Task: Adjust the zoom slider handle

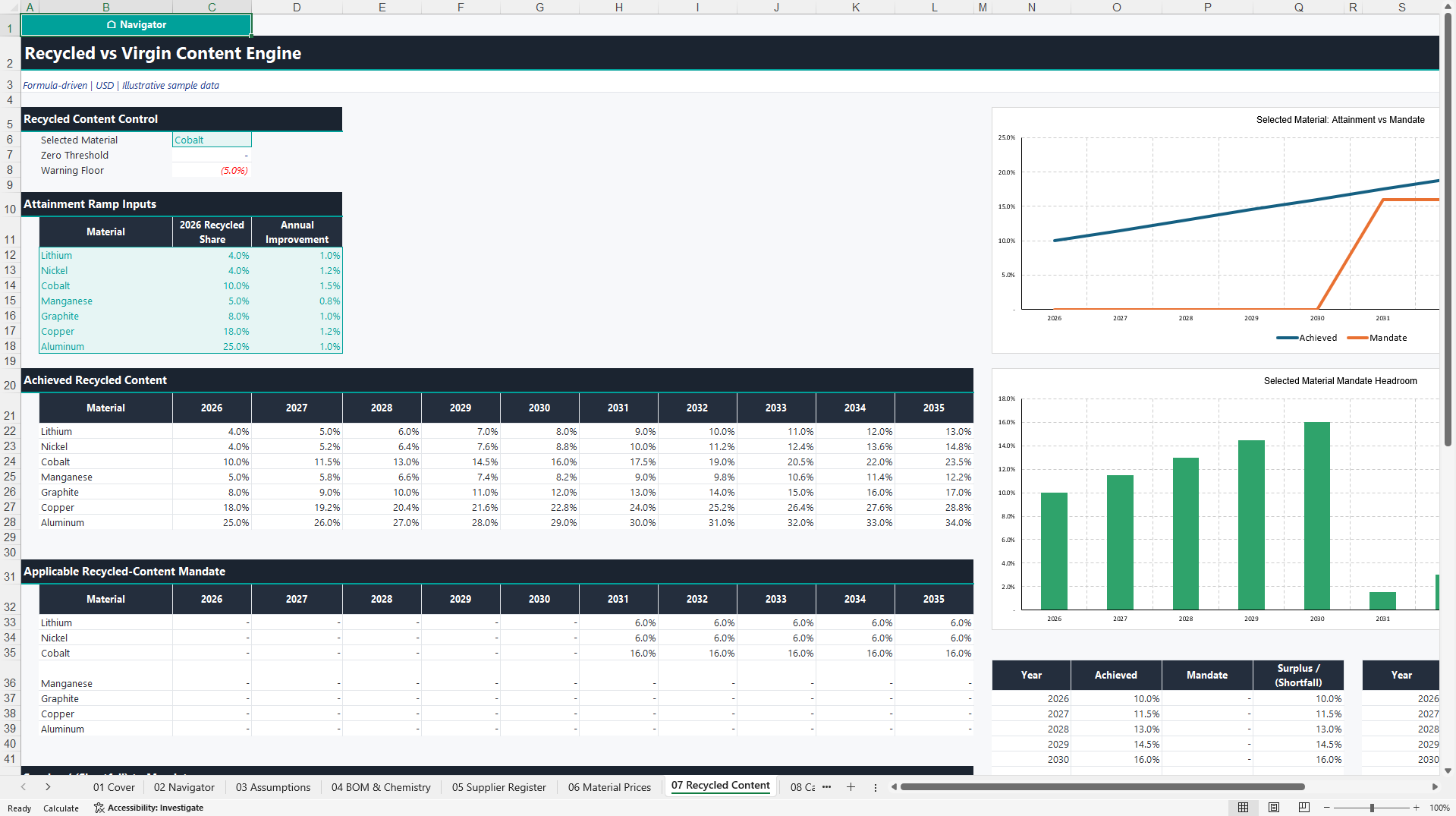Action: click(1372, 808)
